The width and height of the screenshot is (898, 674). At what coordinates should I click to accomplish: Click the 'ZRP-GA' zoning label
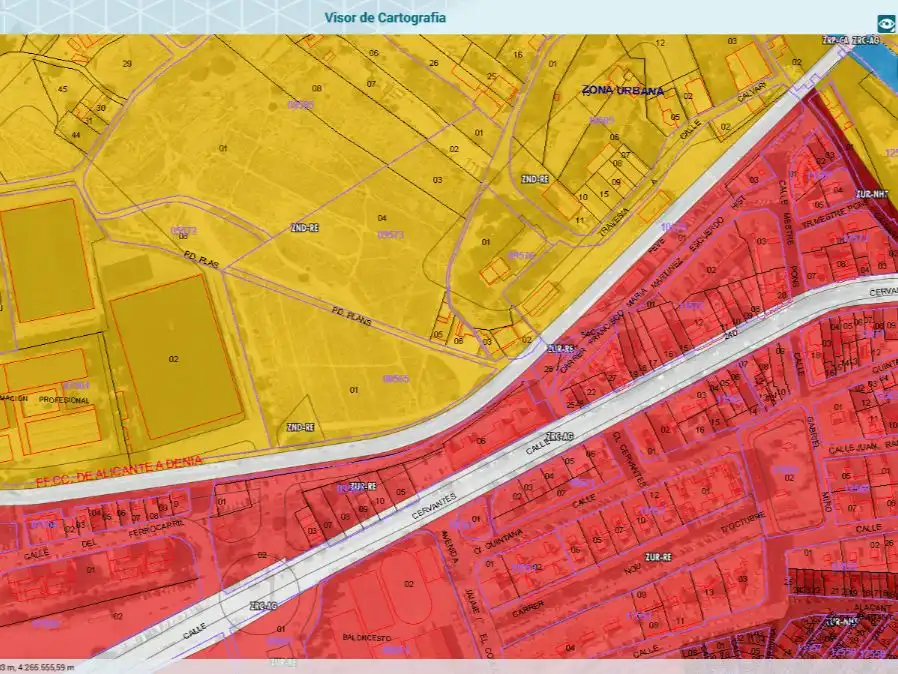coord(834,41)
